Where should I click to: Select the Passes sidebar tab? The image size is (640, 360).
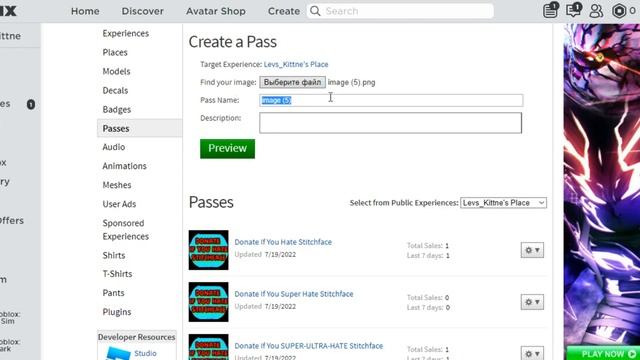tap(139, 128)
